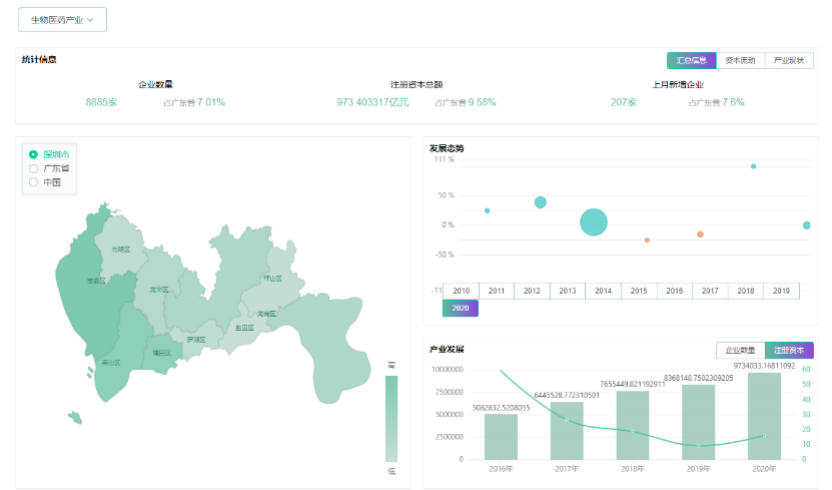This screenshot has width=832, height=490.
Task: Select year 2010 in the timeline
Action: click(461, 291)
